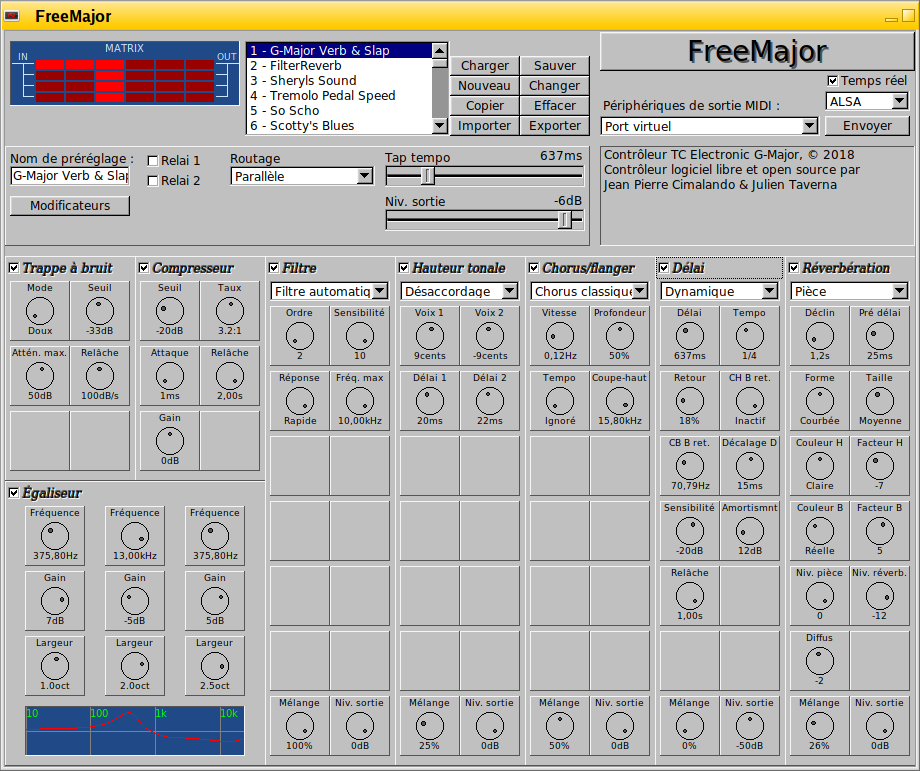920x771 pixels.
Task: Enable the Relai 2 checkbox
Action: click(x=153, y=181)
